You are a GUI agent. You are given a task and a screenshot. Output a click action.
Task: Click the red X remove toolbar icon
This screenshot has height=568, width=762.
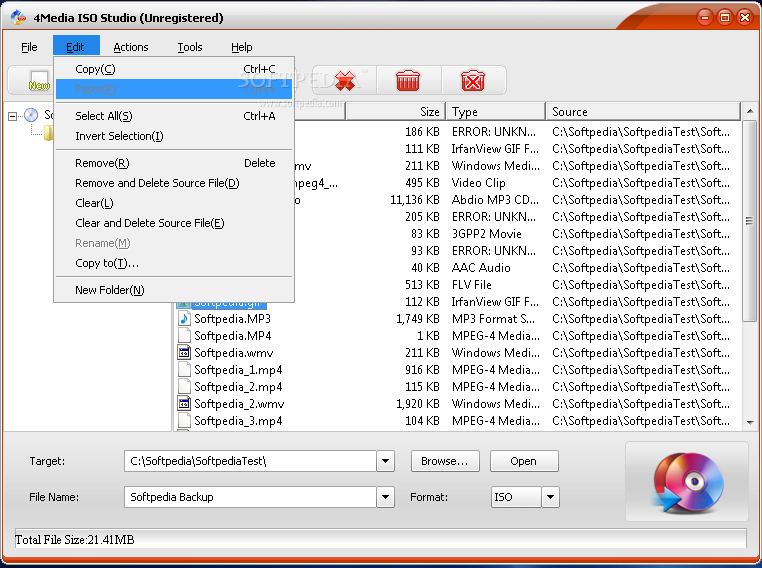point(345,80)
